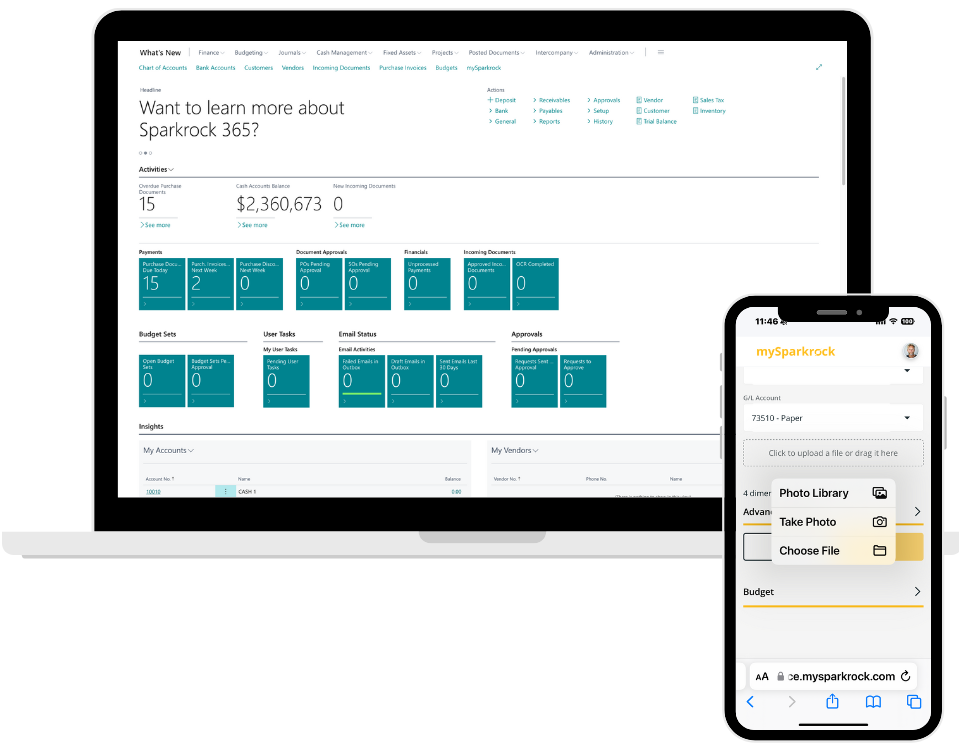Tap the AA reader text-size button
959x752 pixels.
(762, 677)
